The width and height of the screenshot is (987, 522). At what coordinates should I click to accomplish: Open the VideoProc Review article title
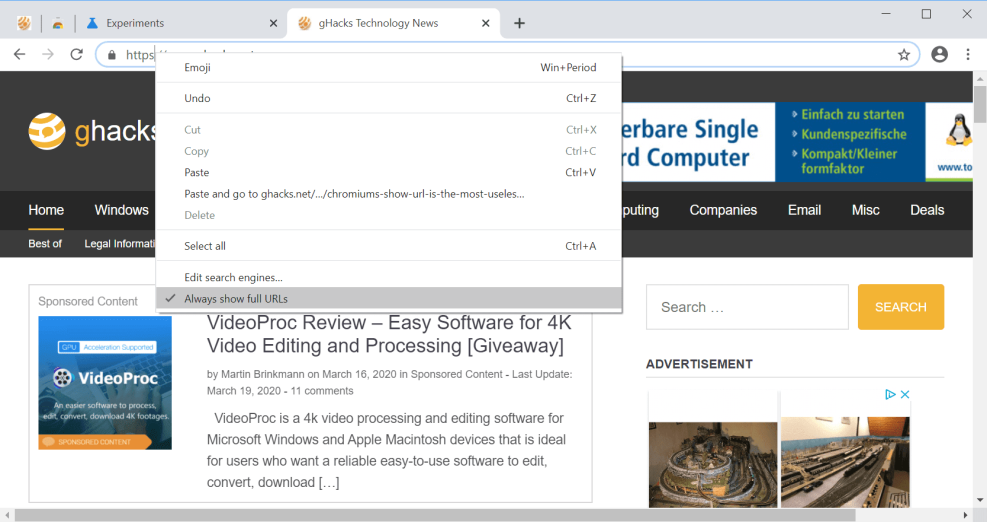pyautogui.click(x=389, y=334)
